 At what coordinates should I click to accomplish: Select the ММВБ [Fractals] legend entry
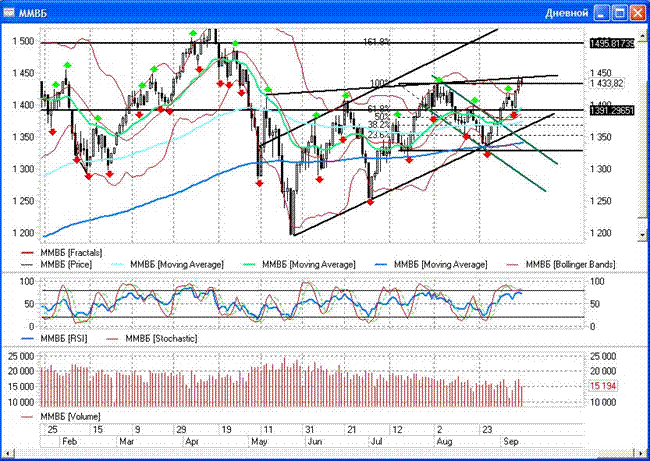[x=71, y=252]
